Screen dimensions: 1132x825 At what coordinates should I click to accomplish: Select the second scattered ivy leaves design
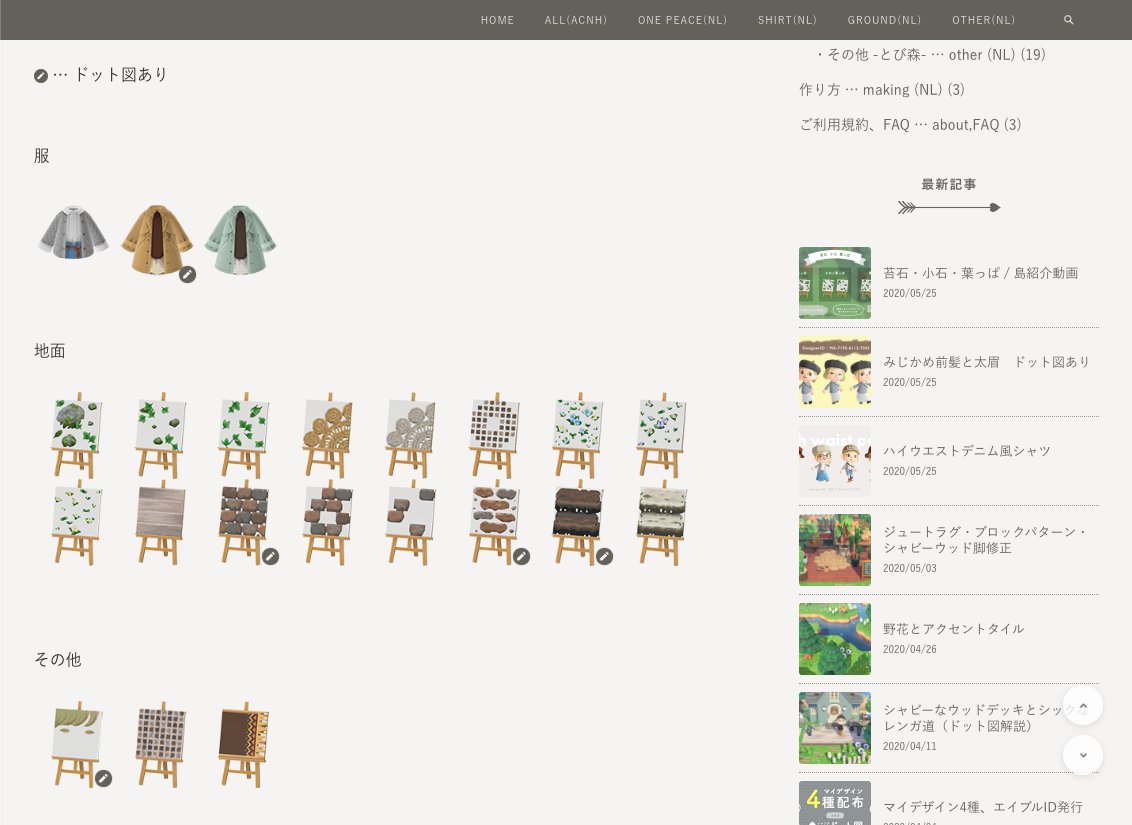click(244, 435)
